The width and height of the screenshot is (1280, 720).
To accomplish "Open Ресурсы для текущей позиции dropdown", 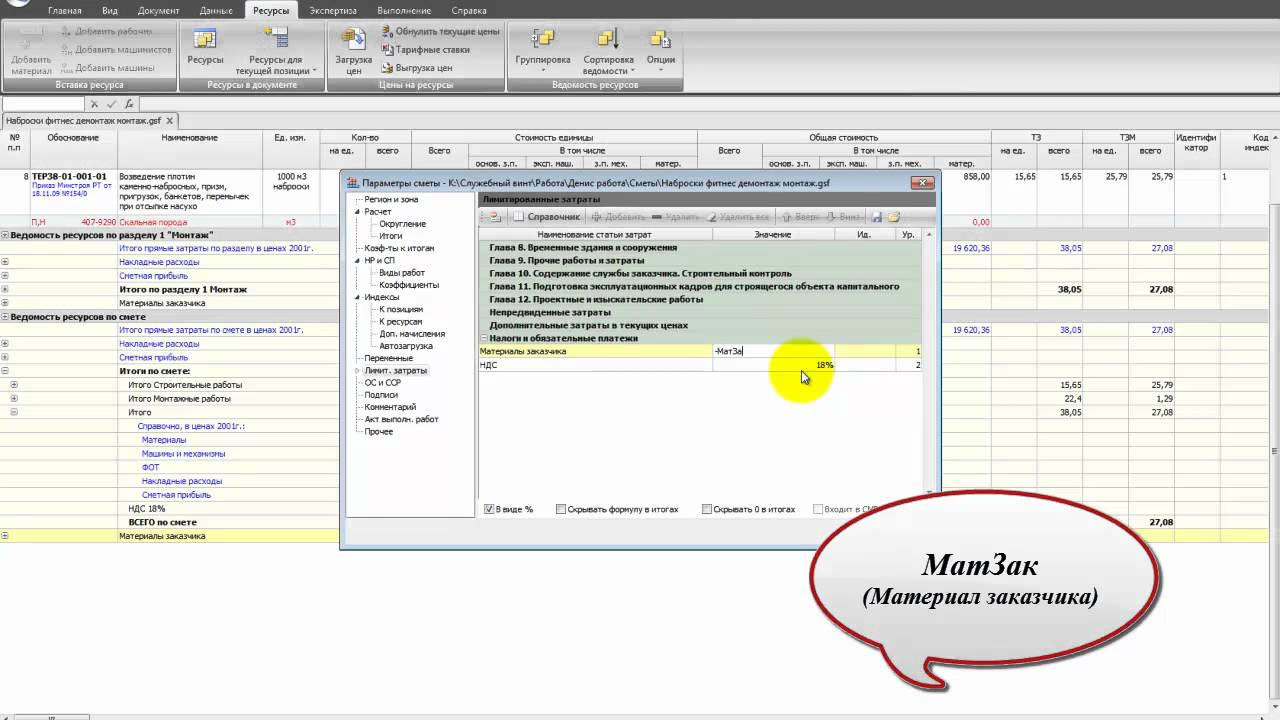I will [275, 52].
